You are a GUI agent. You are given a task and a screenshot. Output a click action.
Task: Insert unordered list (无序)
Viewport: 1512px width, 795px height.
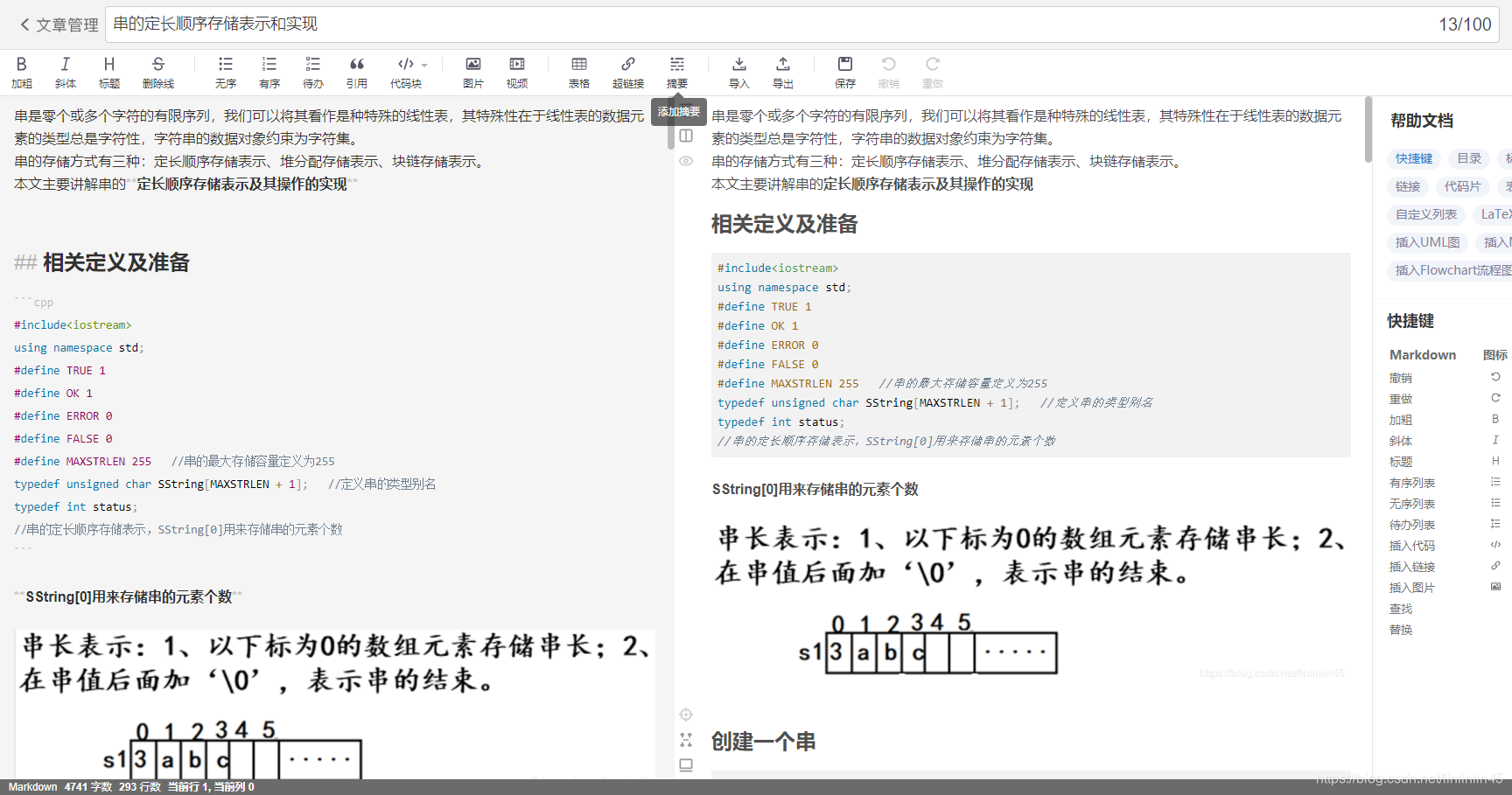[x=226, y=73]
